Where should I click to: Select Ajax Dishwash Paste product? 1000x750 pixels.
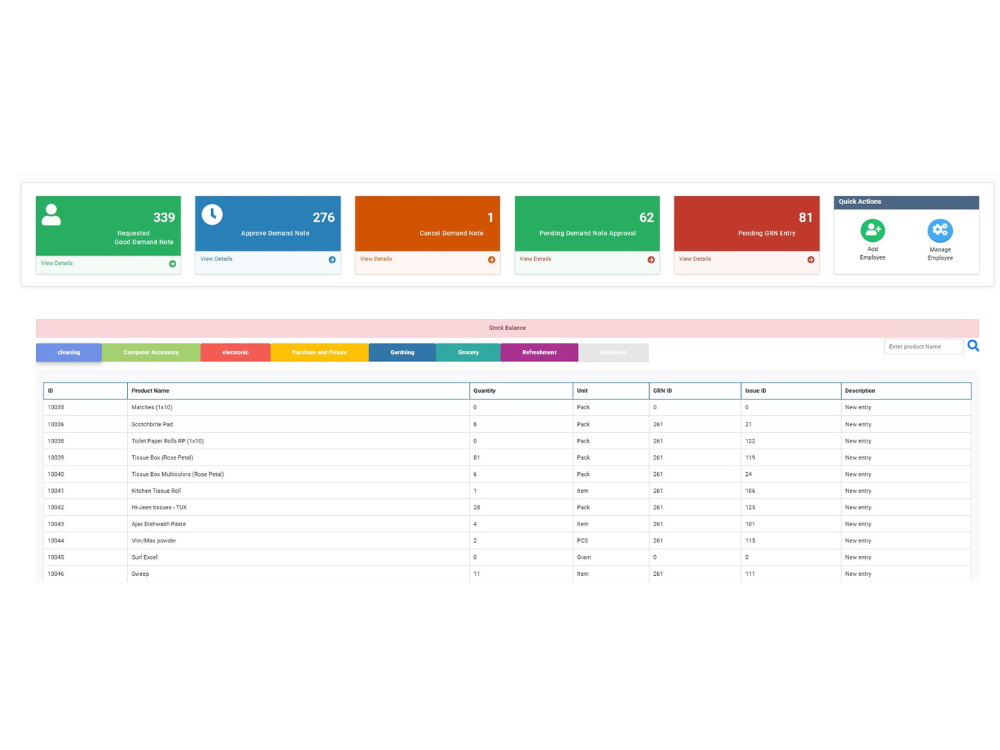click(x=159, y=524)
